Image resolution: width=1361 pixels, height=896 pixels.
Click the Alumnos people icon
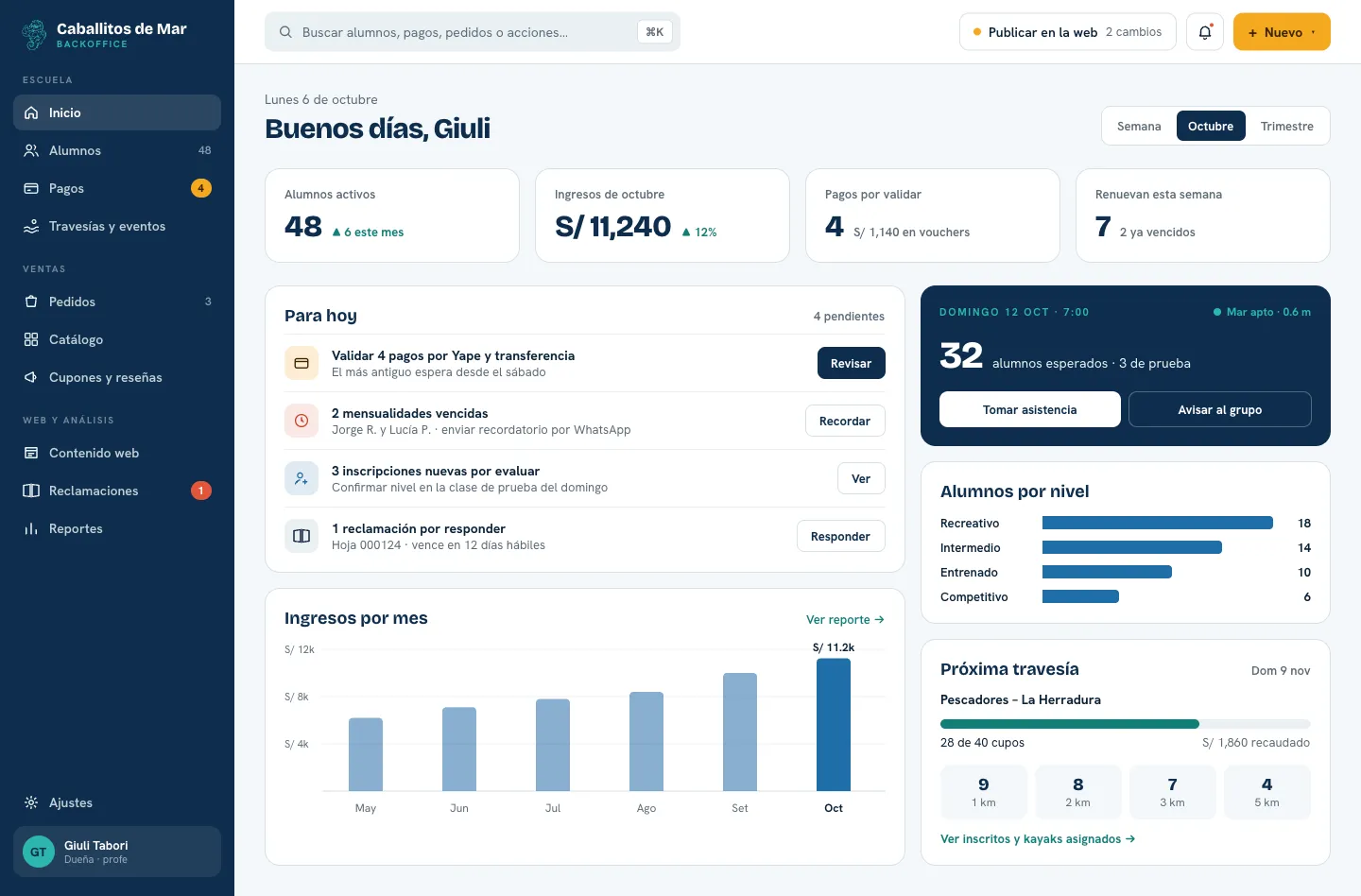pos(31,150)
